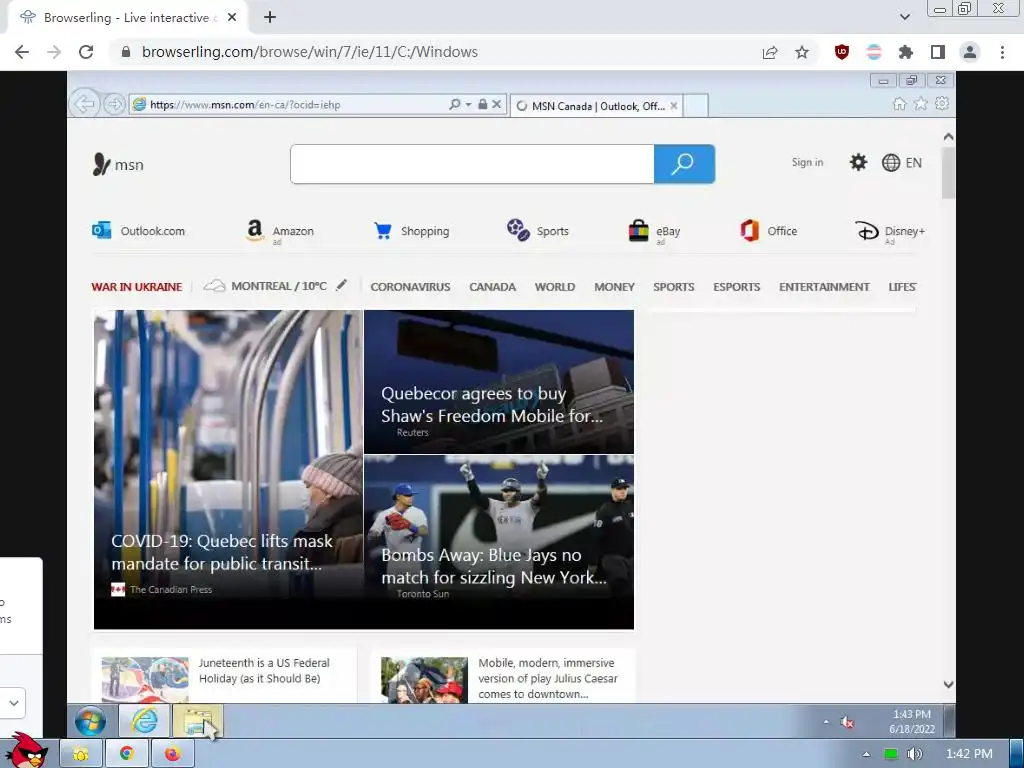1024x768 pixels.
Task: Bookmark this page with the star icon
Action: point(802,52)
